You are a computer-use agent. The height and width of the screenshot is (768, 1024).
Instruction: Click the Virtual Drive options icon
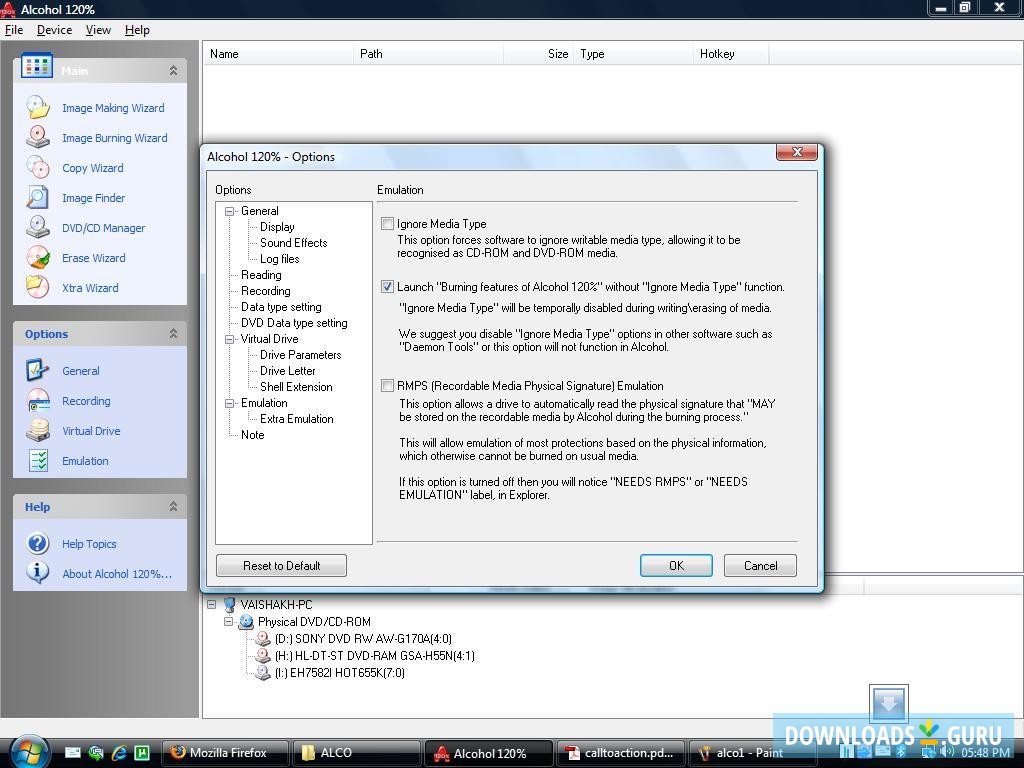(x=38, y=430)
